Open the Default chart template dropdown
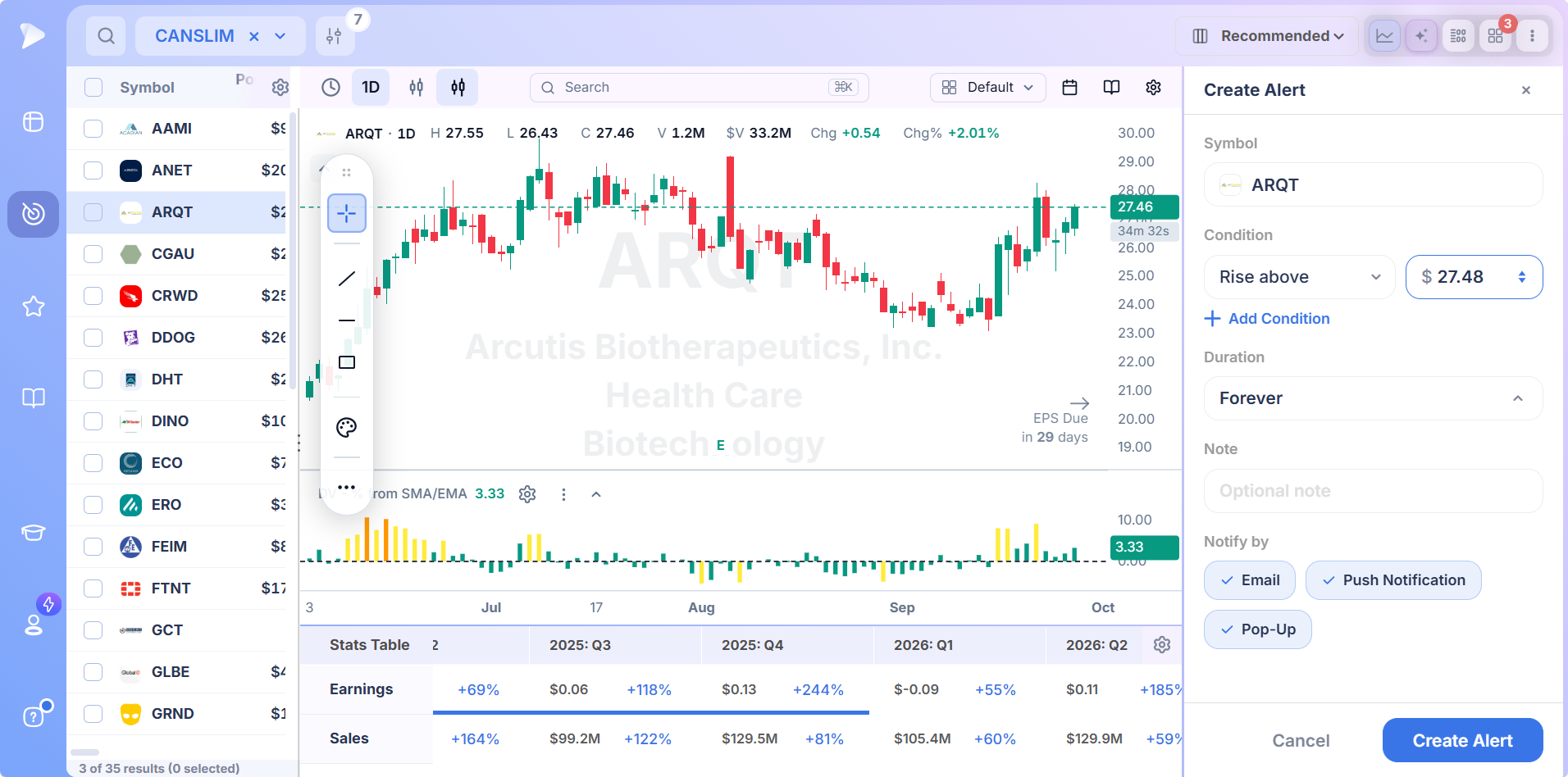1568x777 pixels. (988, 87)
